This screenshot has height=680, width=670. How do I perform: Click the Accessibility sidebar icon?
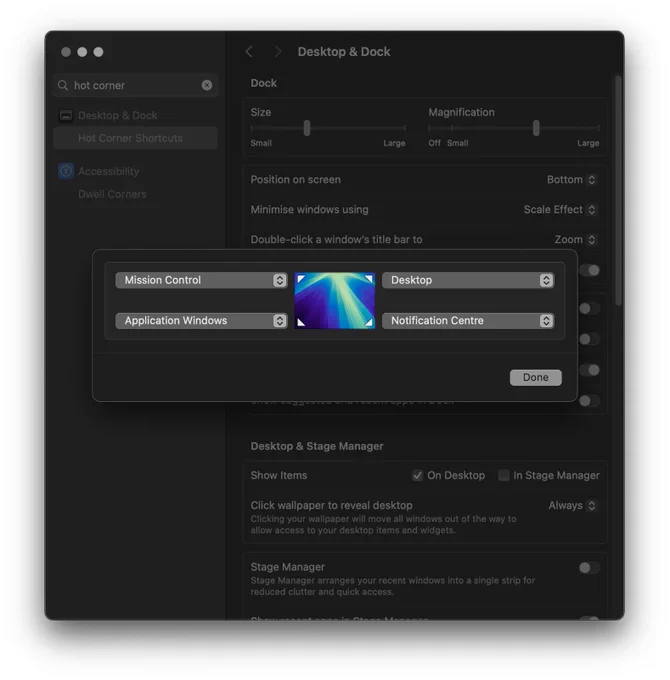(66, 171)
